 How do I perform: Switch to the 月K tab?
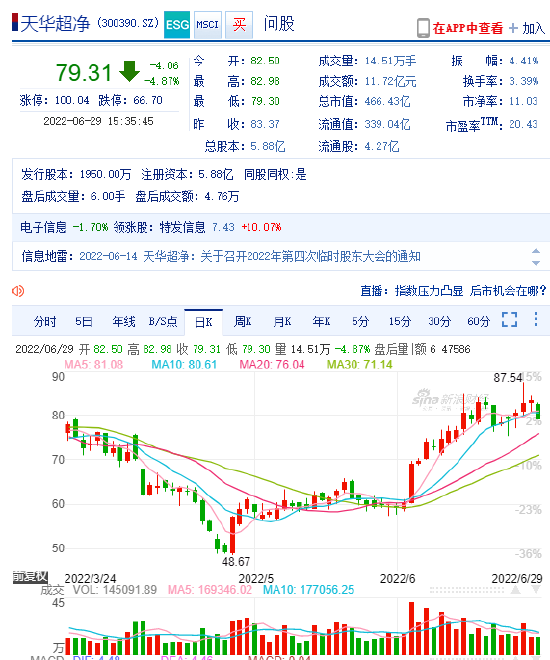pyautogui.click(x=282, y=322)
